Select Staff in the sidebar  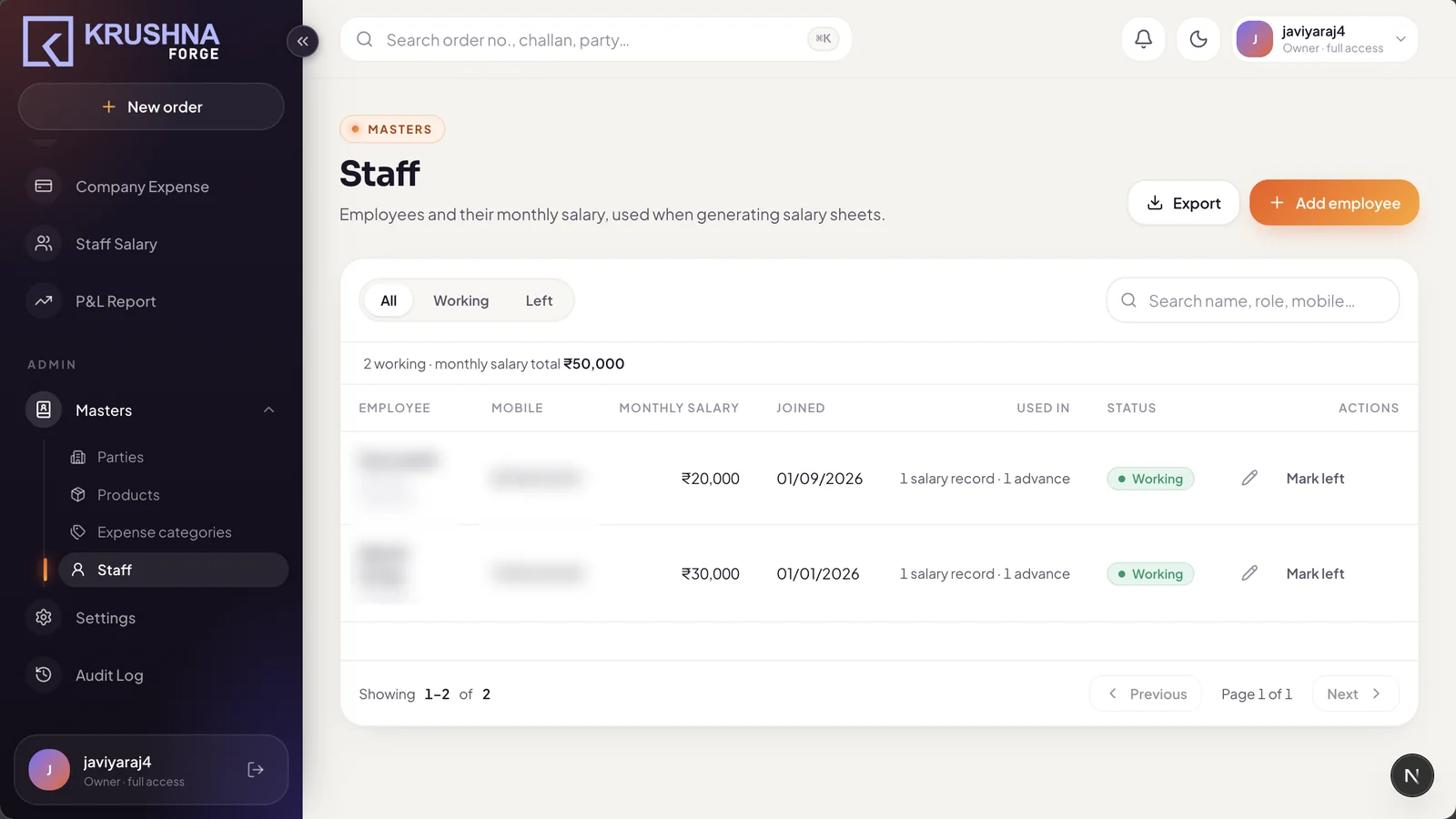coord(174,570)
